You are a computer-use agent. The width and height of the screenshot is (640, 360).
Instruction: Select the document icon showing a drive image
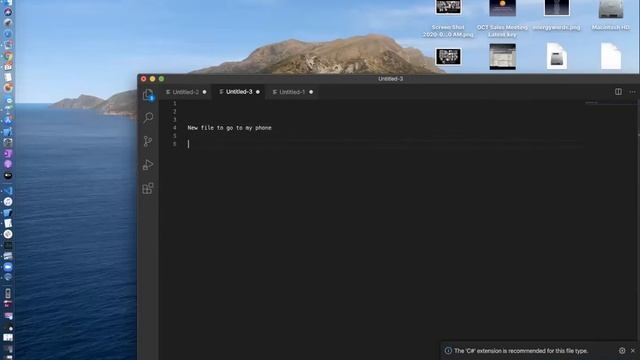click(557, 56)
